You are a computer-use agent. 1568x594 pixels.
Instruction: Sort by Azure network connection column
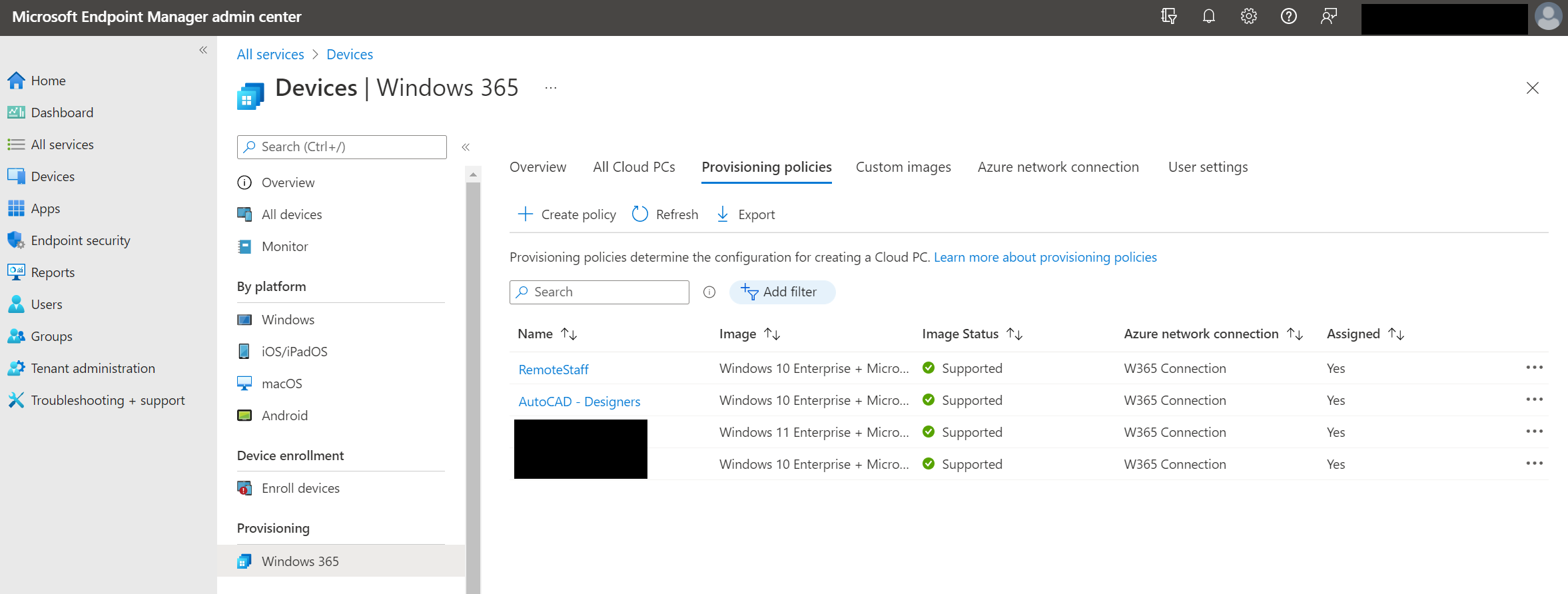click(1214, 334)
